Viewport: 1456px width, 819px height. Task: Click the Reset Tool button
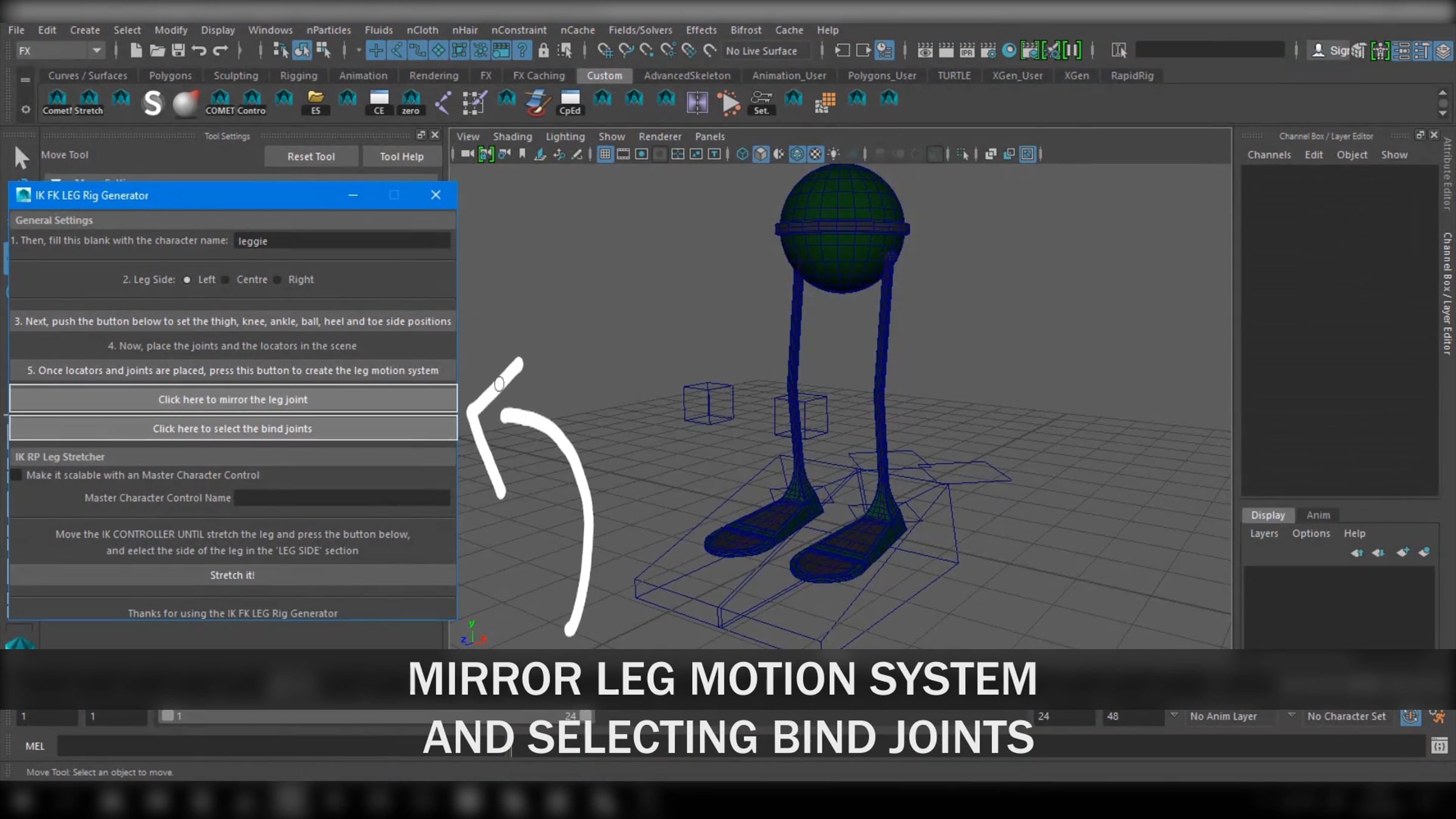click(x=311, y=157)
